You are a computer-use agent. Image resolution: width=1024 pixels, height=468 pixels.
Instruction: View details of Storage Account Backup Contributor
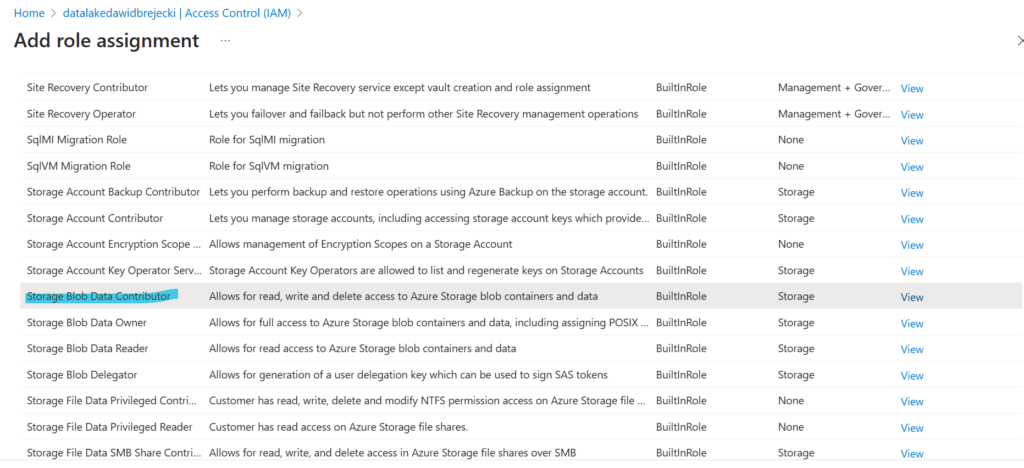click(x=912, y=192)
